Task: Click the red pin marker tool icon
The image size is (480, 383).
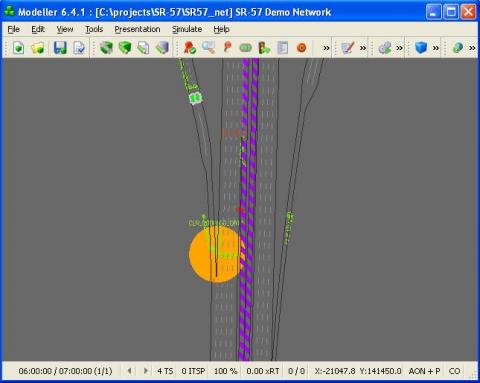Action: [228, 47]
